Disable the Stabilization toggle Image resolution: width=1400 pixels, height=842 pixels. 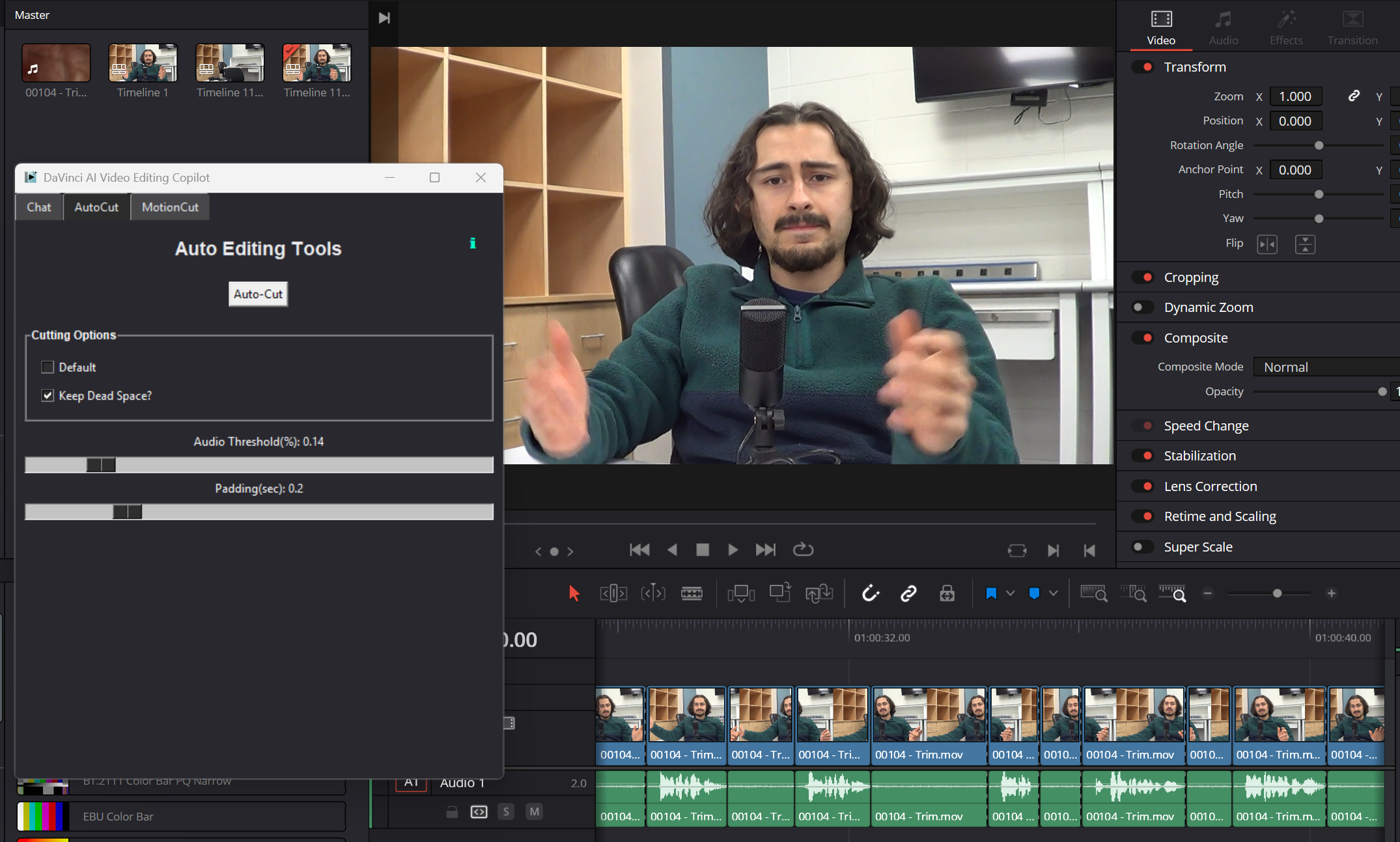[x=1142, y=456]
